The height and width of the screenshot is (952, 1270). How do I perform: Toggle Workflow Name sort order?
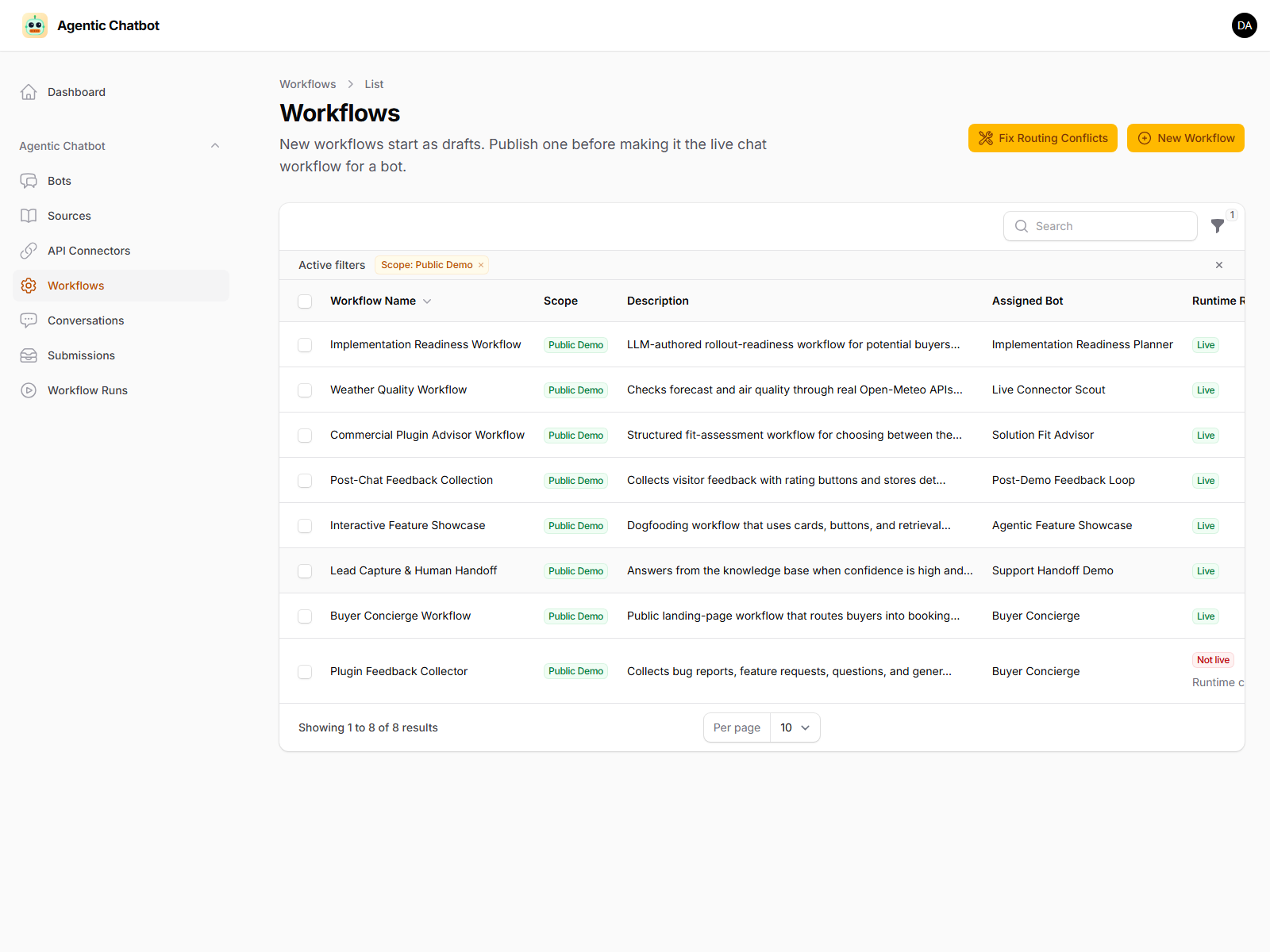click(427, 301)
